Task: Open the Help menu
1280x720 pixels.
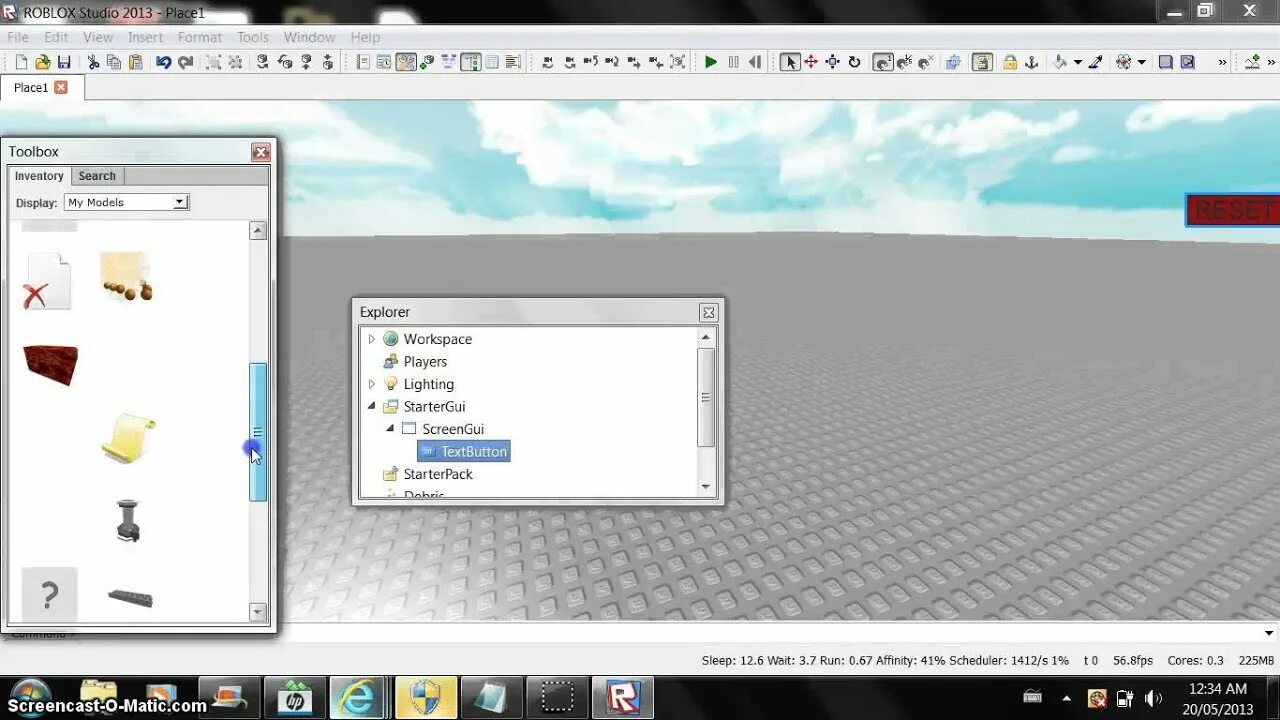Action: point(365,37)
